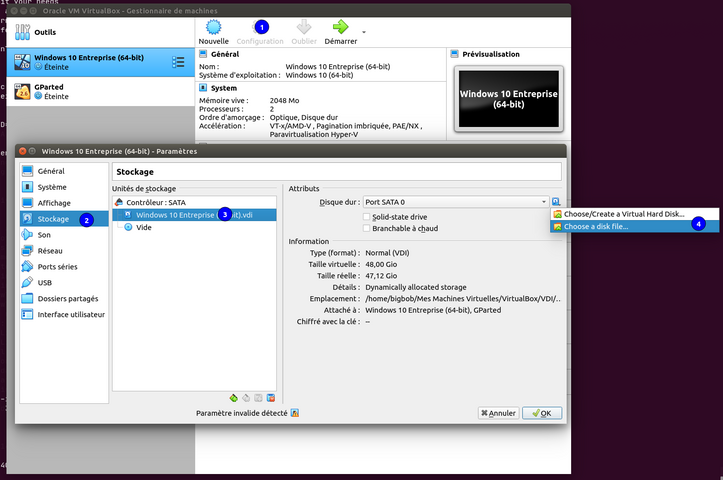Click 'Paravirtualisation Hyper-V' text
This screenshot has height=480, width=723.
pos(314,135)
